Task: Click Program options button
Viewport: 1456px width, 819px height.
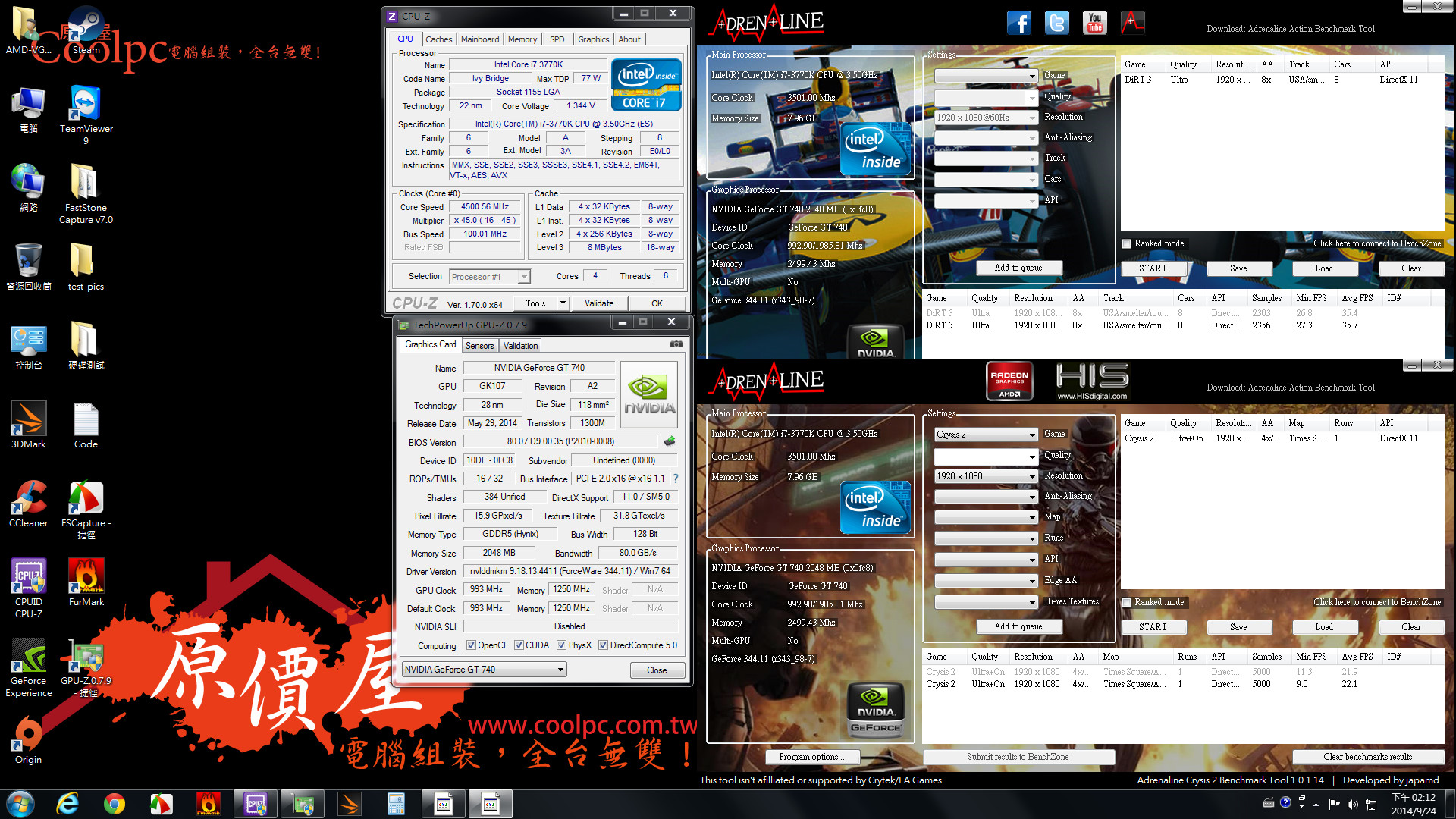Action: coord(811,757)
